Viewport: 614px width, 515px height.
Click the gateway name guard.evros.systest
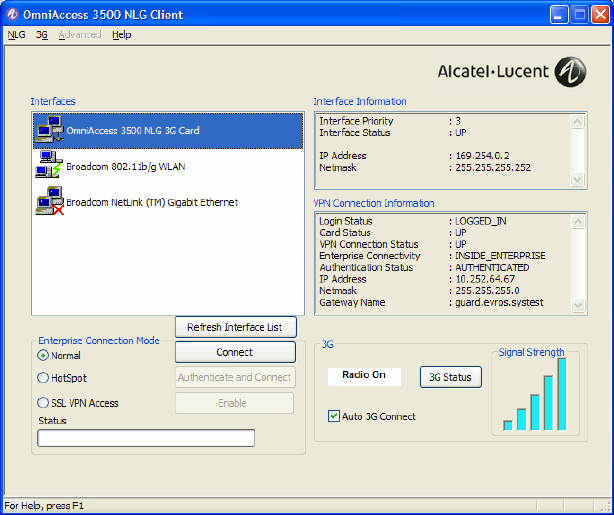[499, 303]
